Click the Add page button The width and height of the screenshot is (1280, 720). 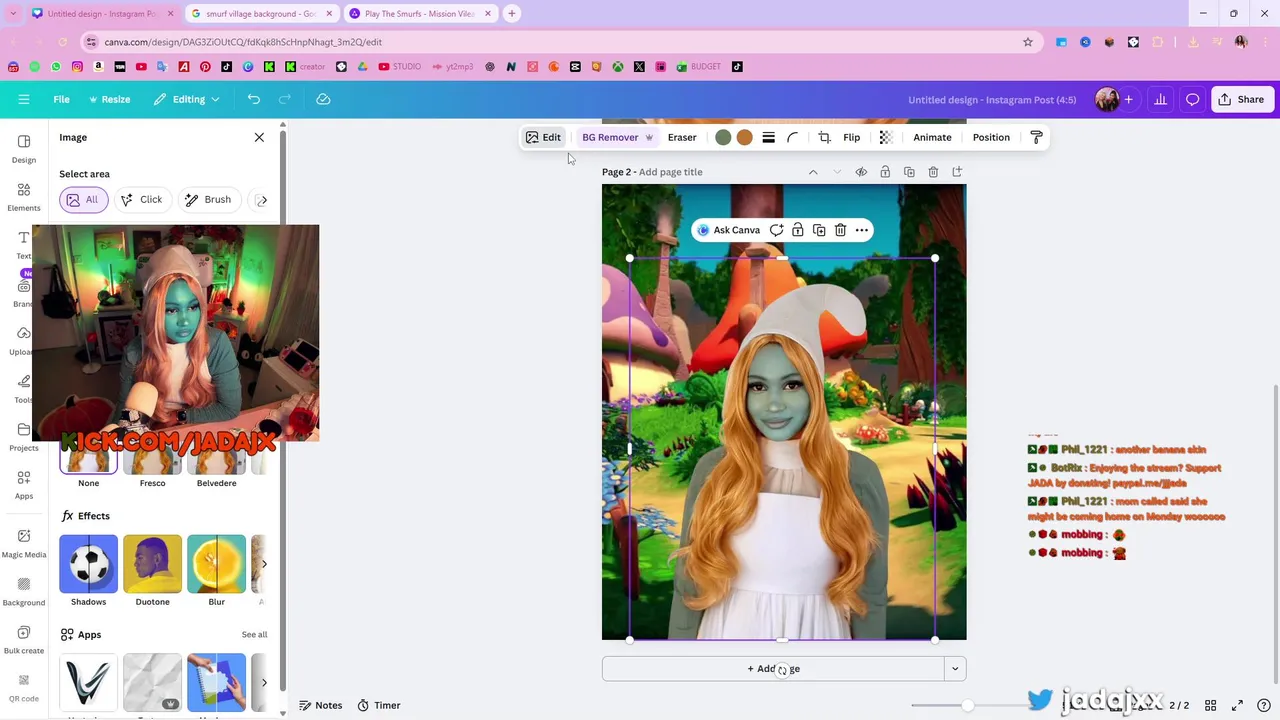click(x=773, y=669)
